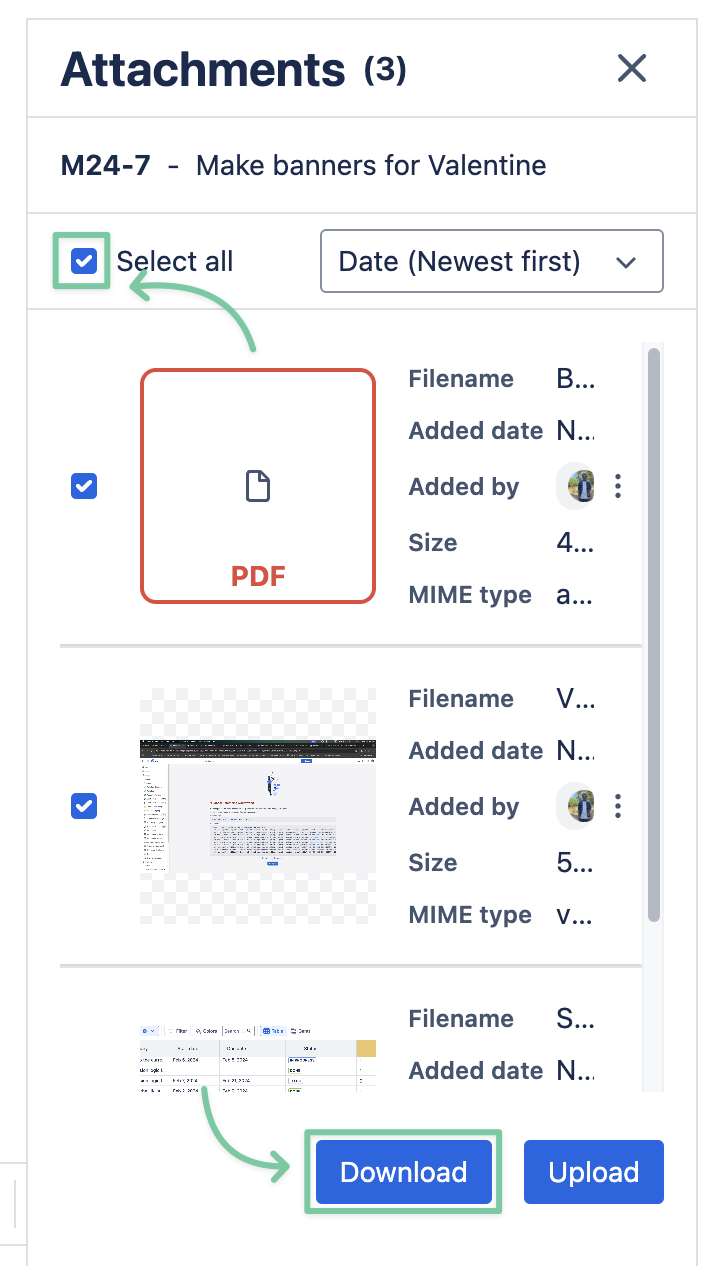Uncheck the second attachment's checkbox
This screenshot has width=704, height=1266.
click(x=84, y=806)
